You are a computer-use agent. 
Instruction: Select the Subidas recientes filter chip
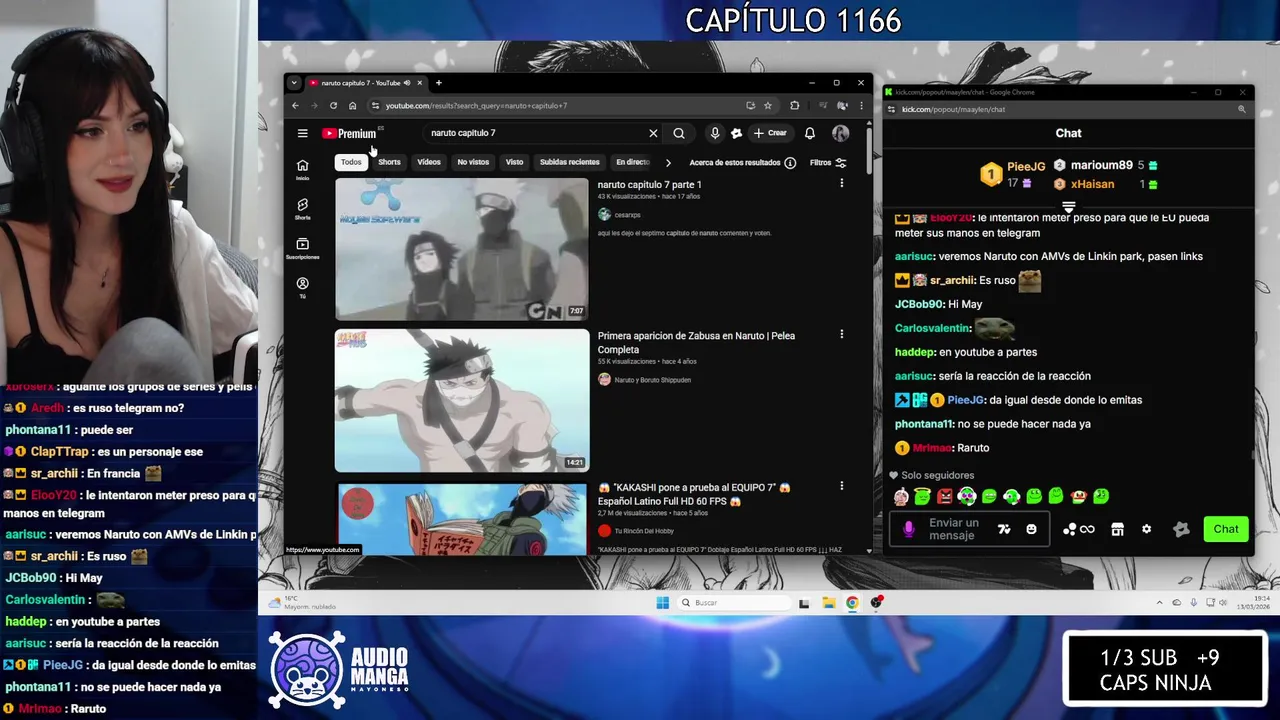pos(570,162)
